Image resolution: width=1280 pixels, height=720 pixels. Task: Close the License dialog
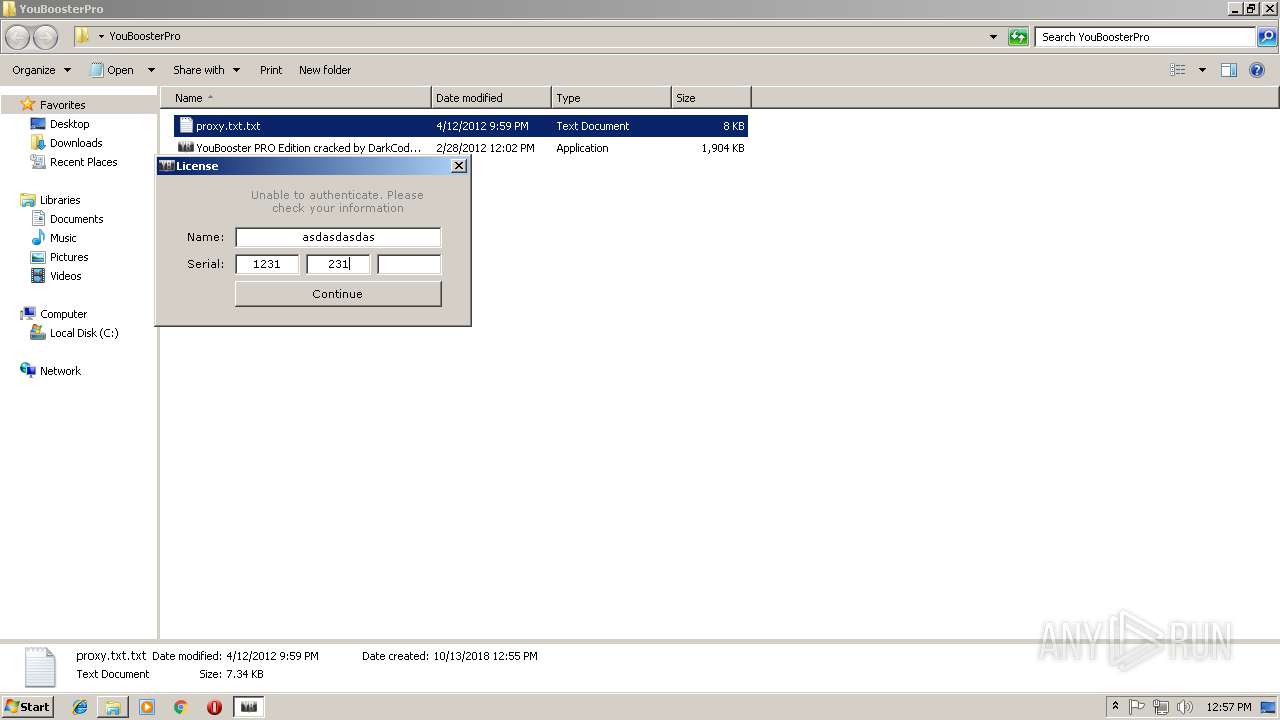459,166
